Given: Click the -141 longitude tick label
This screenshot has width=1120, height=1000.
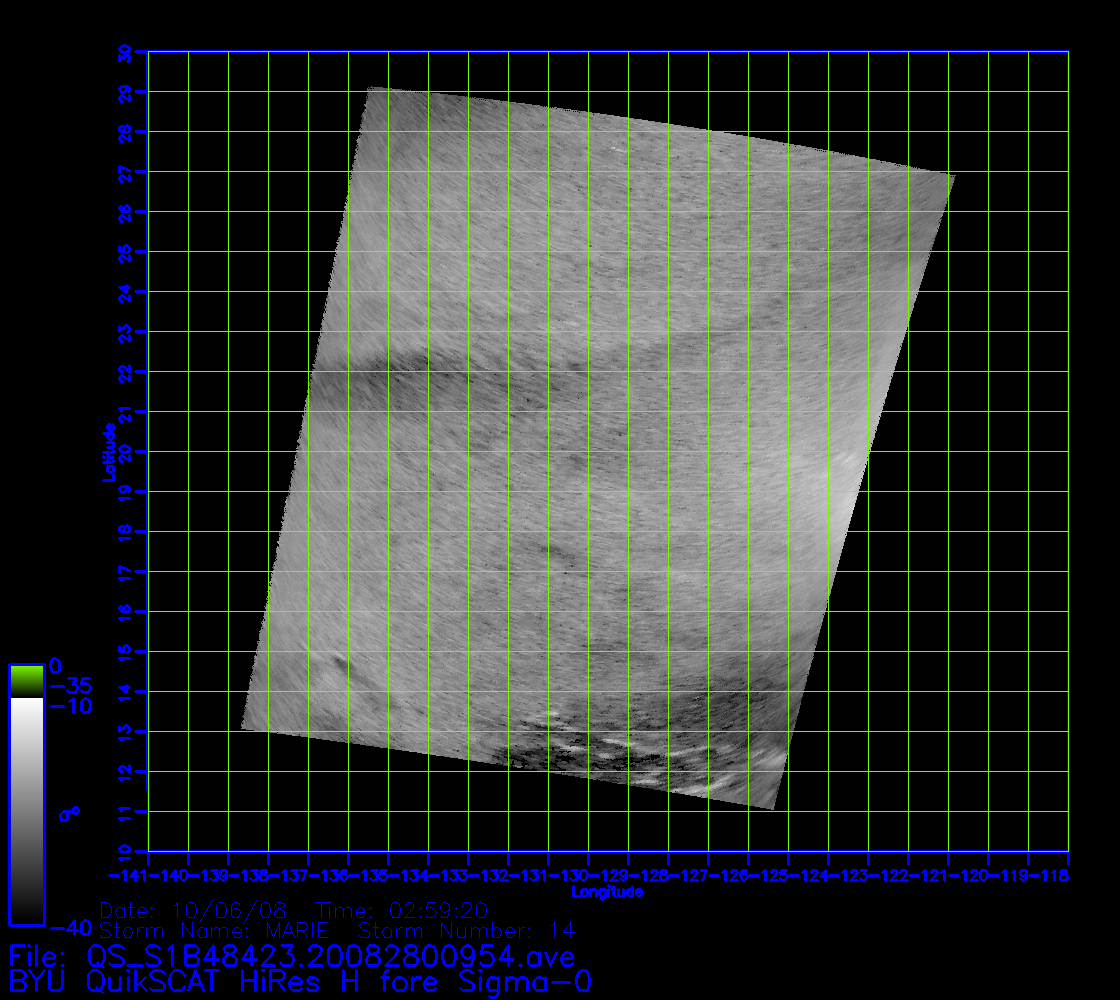Looking at the screenshot, I should pyautogui.click(x=129, y=876).
